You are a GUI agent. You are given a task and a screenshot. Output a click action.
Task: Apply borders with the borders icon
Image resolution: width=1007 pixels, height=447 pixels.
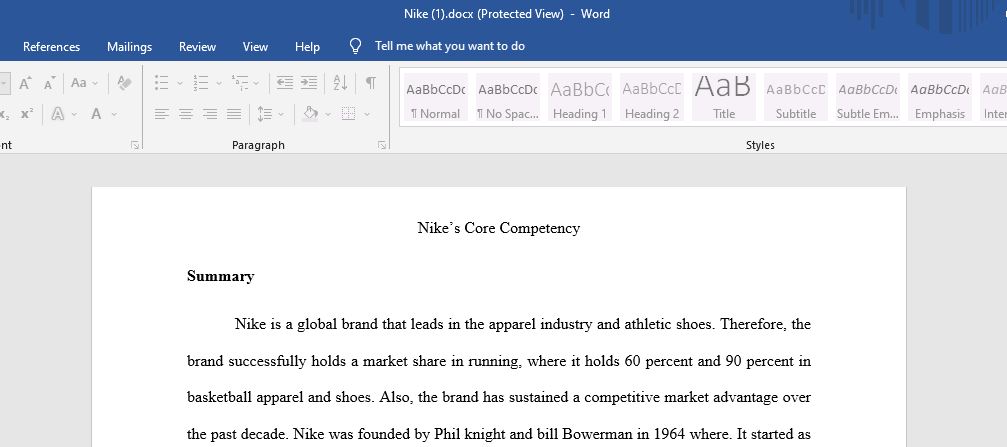tap(349, 114)
